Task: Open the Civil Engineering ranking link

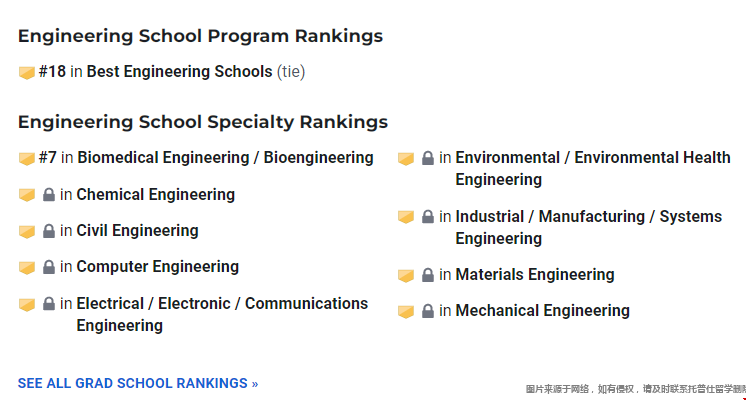Action: tap(137, 231)
